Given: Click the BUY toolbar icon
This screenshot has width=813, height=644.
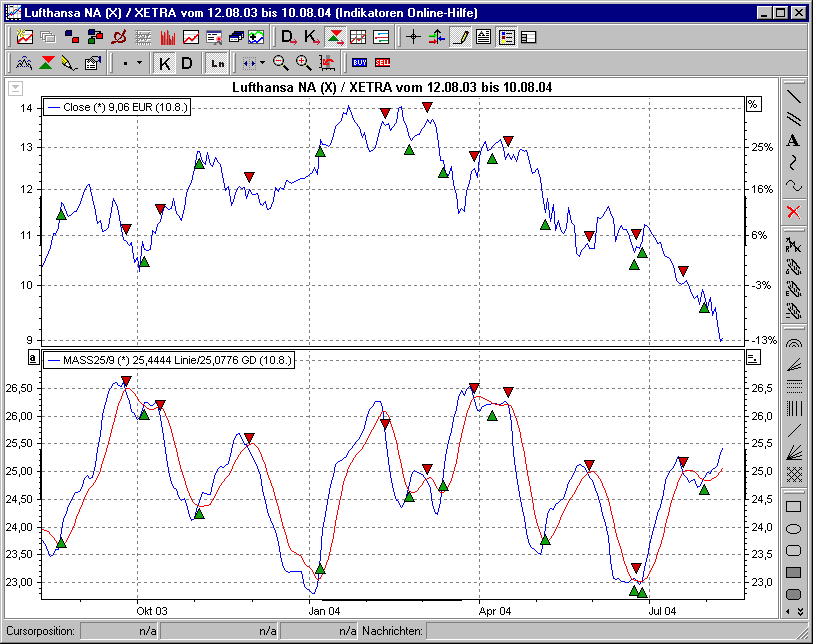Looking at the screenshot, I should (x=359, y=62).
